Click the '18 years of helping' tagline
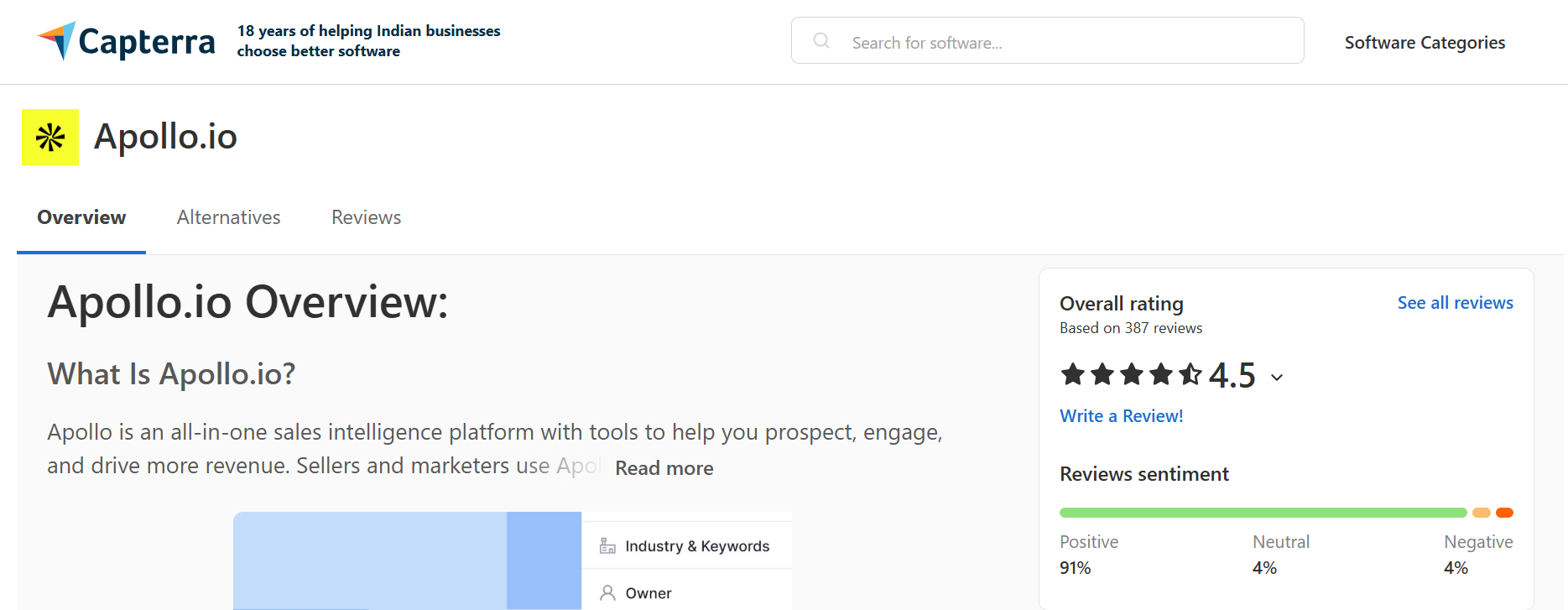Screen dimensions: 1568x610 click(368, 40)
